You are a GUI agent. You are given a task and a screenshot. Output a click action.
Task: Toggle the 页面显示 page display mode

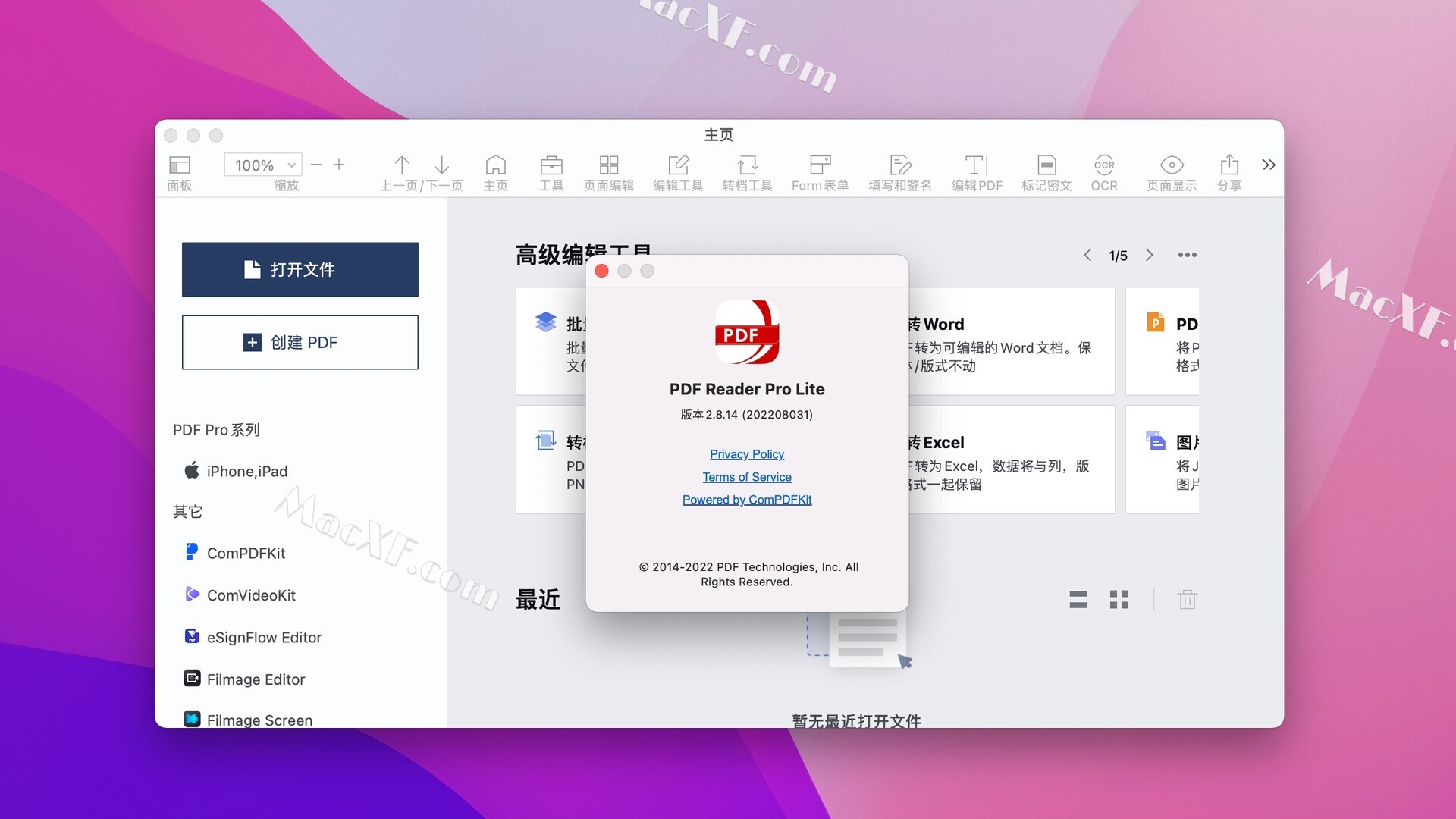(x=1171, y=171)
